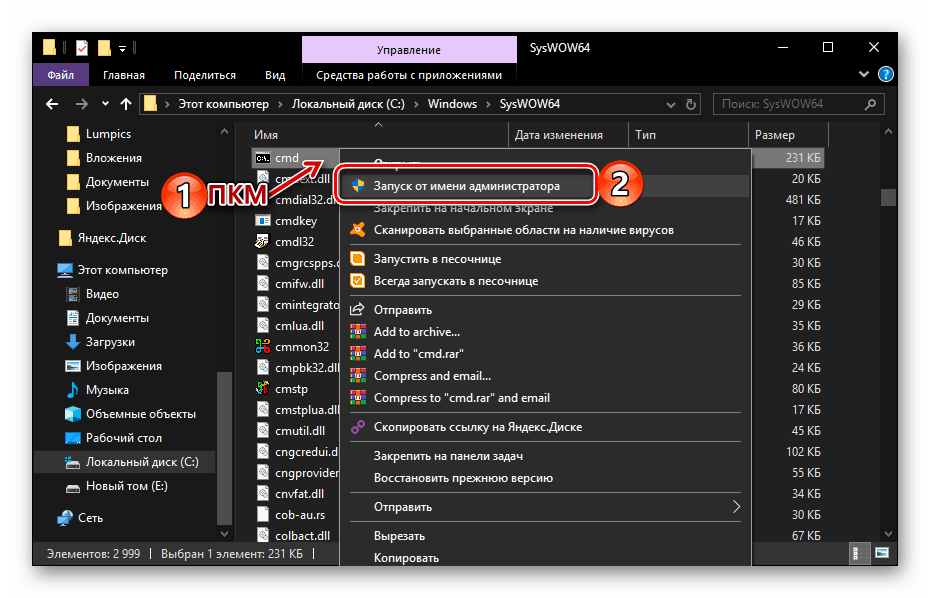Open Средства работы с приложениями tab
930x598 pixels.
click(409, 75)
